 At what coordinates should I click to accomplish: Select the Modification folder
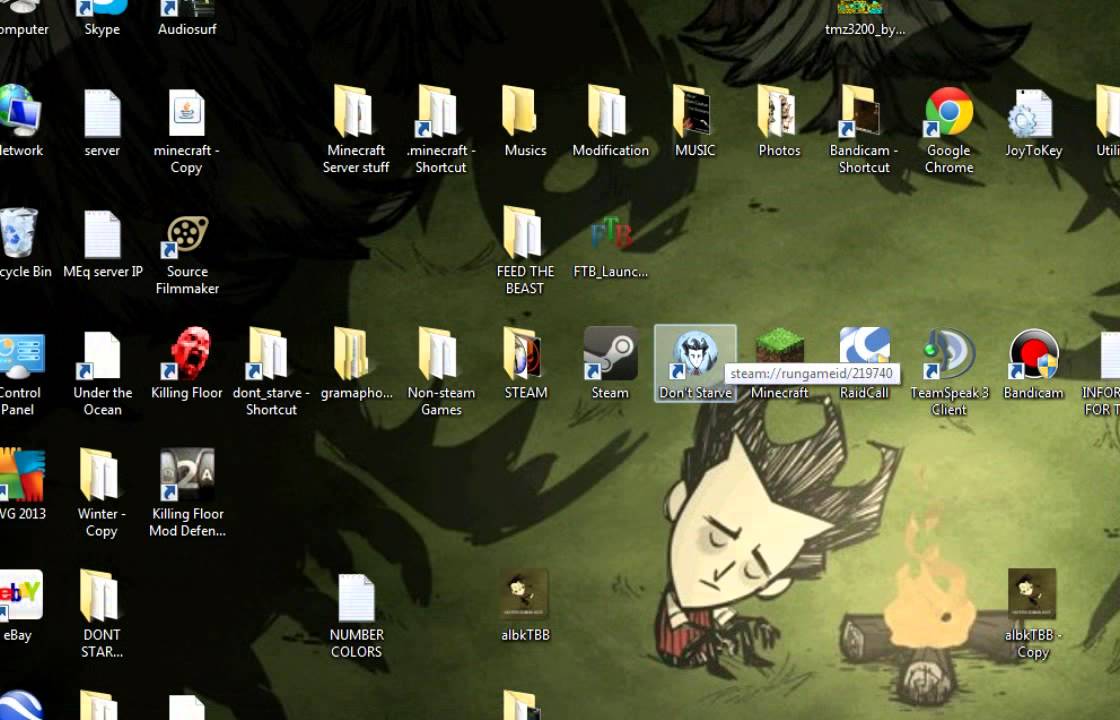(x=610, y=121)
